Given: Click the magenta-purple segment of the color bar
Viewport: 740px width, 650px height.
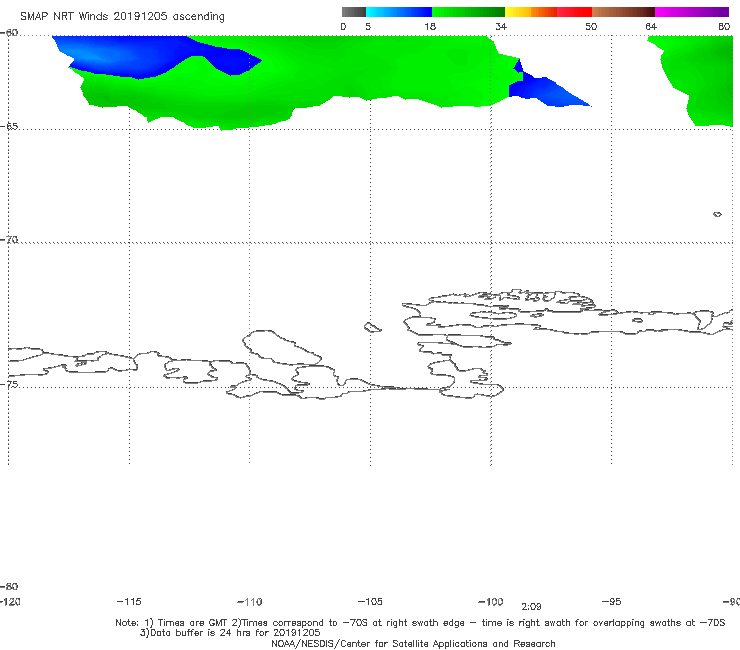Looking at the screenshot, I should [692, 12].
